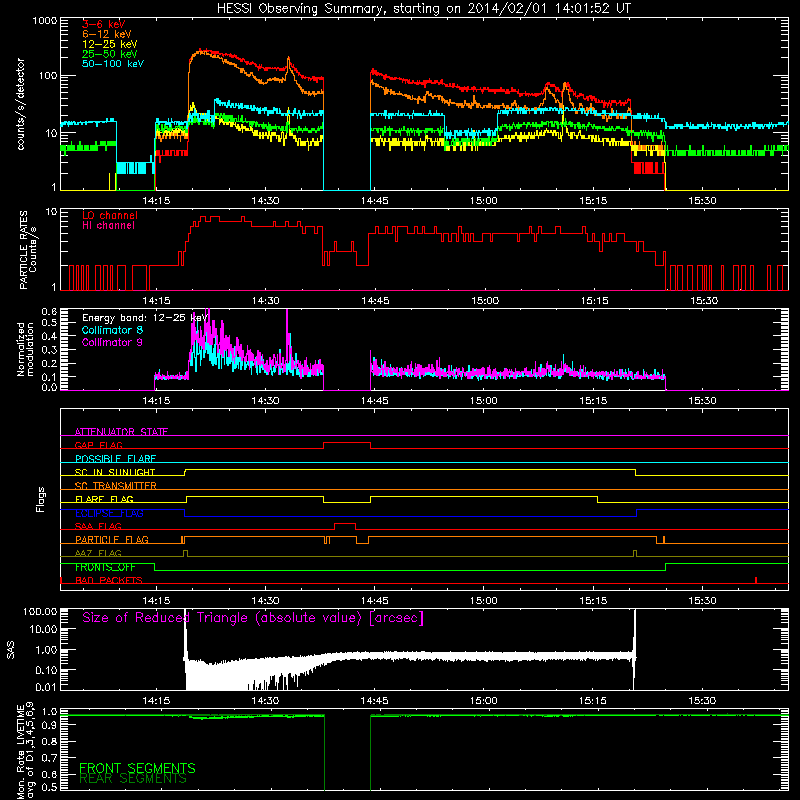
Task: Click the HI channel legend label
Action: [108, 225]
